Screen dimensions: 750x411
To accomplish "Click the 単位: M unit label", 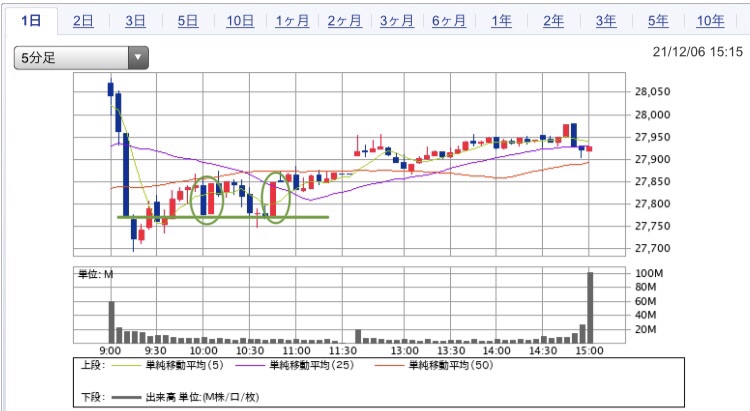I will pyautogui.click(x=96, y=274).
